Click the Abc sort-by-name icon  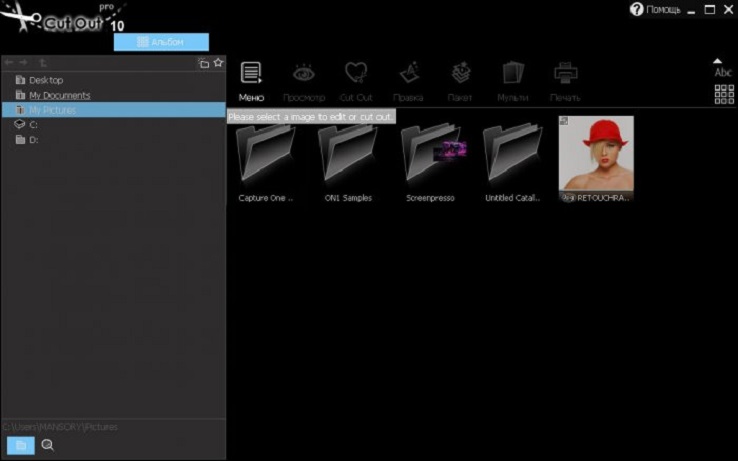[x=723, y=73]
